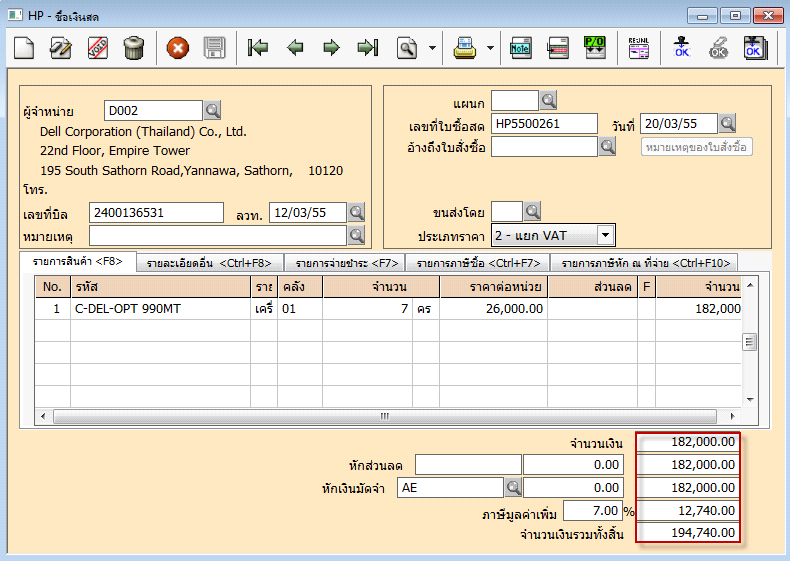
Task: Click หมายเหตุของใบสั่งซื้อ button
Action: click(x=696, y=147)
